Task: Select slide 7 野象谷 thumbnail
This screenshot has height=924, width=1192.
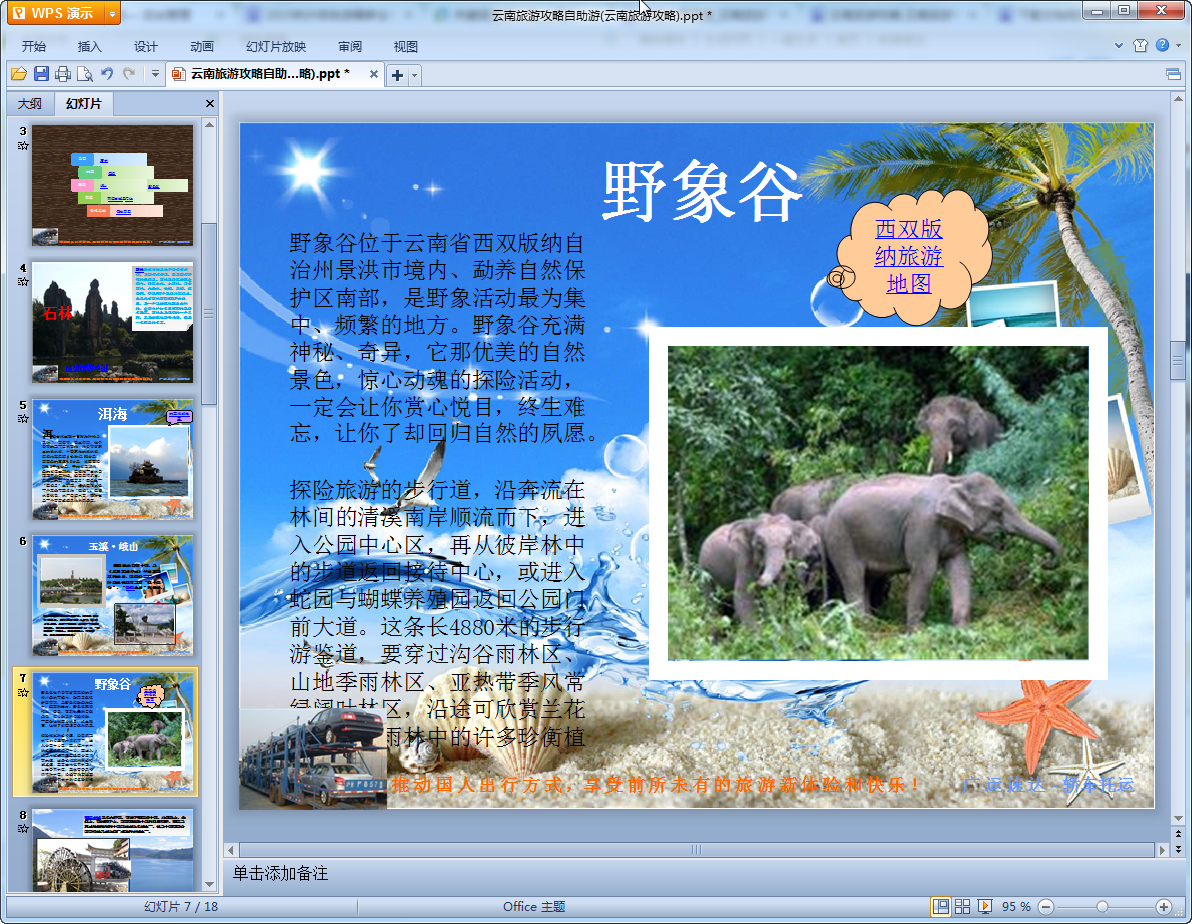Action: 113,732
